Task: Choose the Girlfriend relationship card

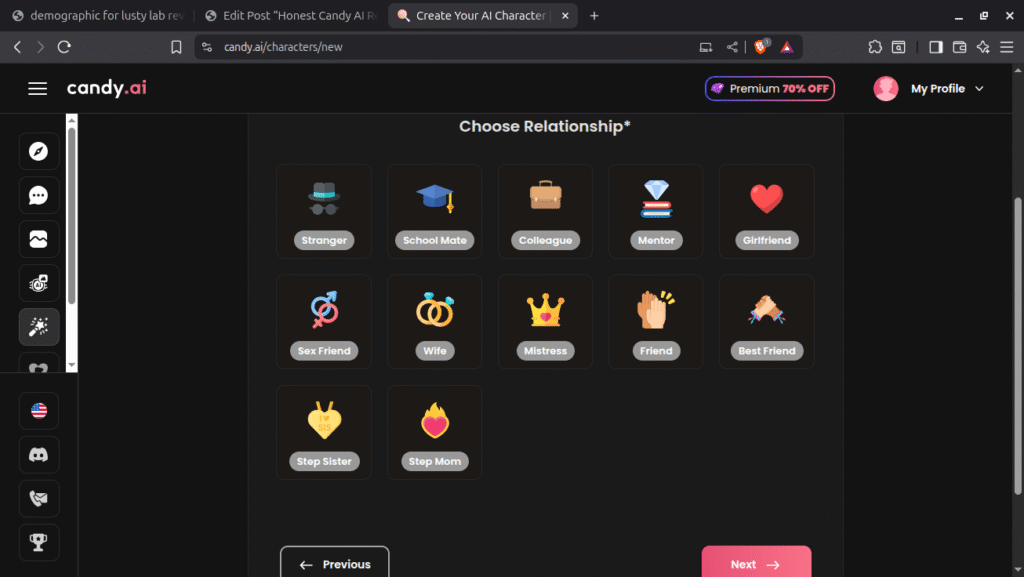Action: (x=767, y=211)
